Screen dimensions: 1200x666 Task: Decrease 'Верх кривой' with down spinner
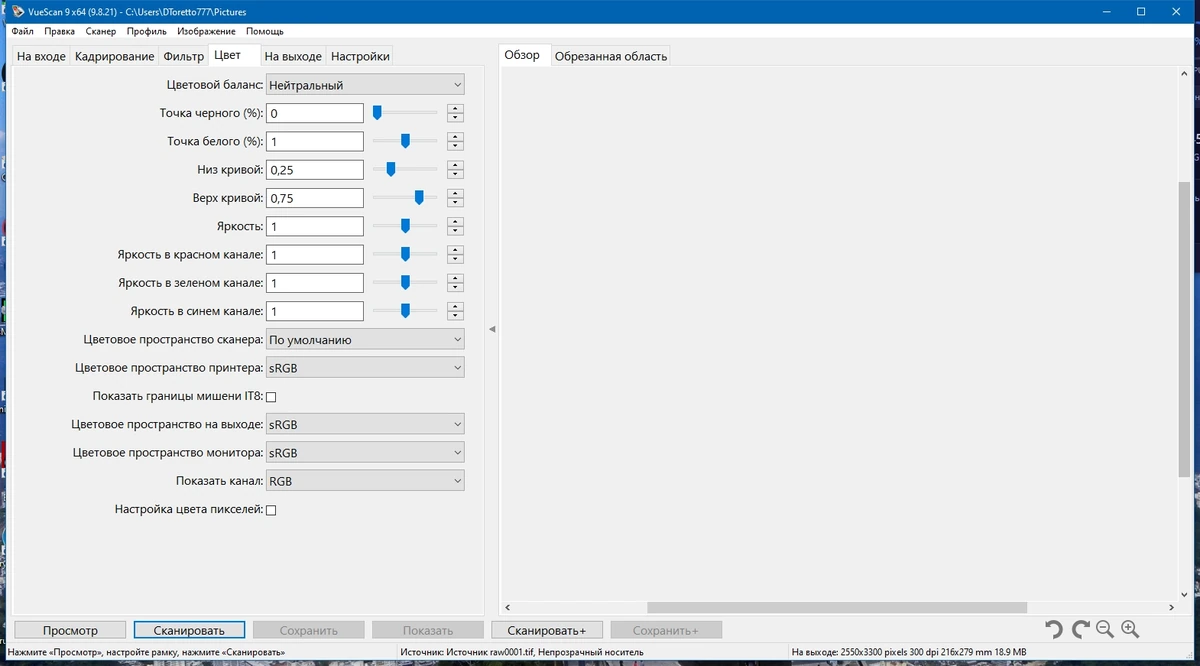456,203
